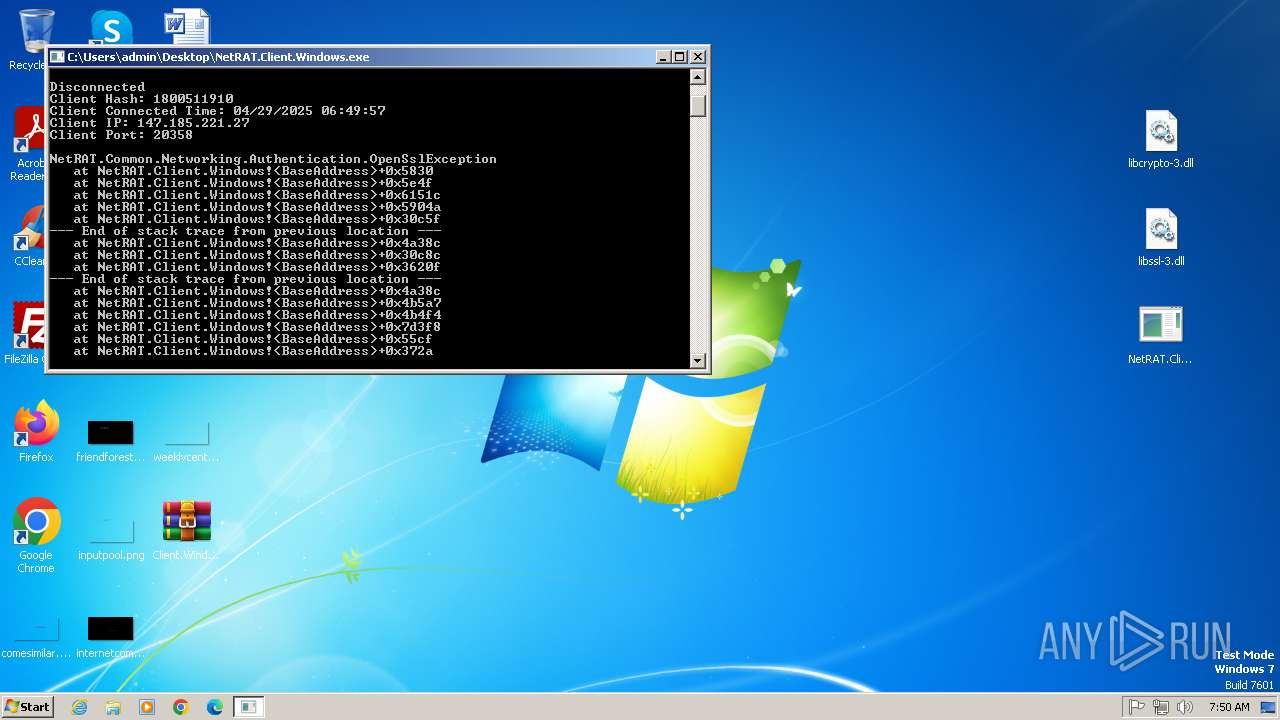Click the 'Client Port: 20358' line
Image resolution: width=1280 pixels, height=720 pixels.
tap(121, 135)
